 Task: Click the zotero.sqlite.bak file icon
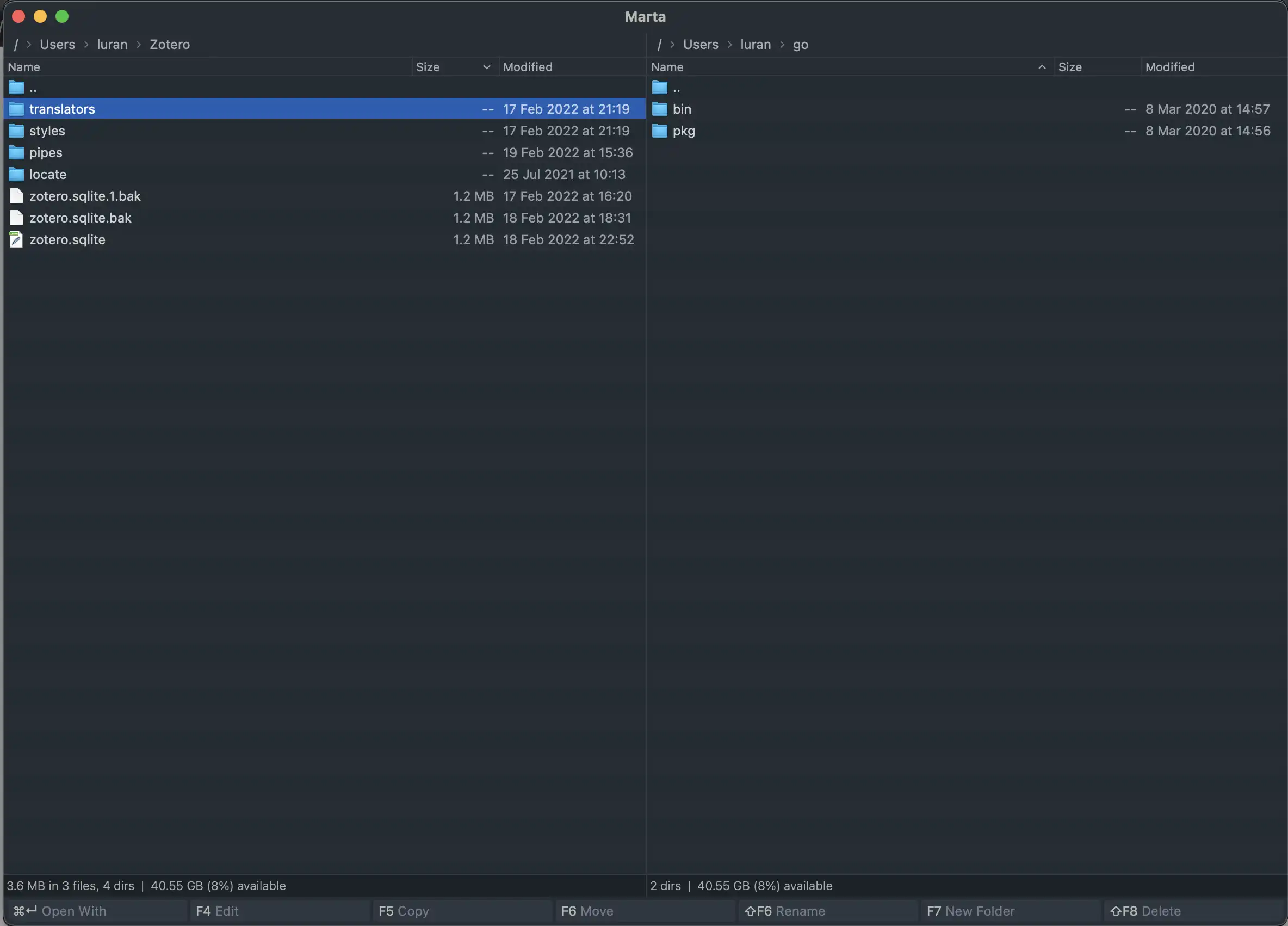16,218
